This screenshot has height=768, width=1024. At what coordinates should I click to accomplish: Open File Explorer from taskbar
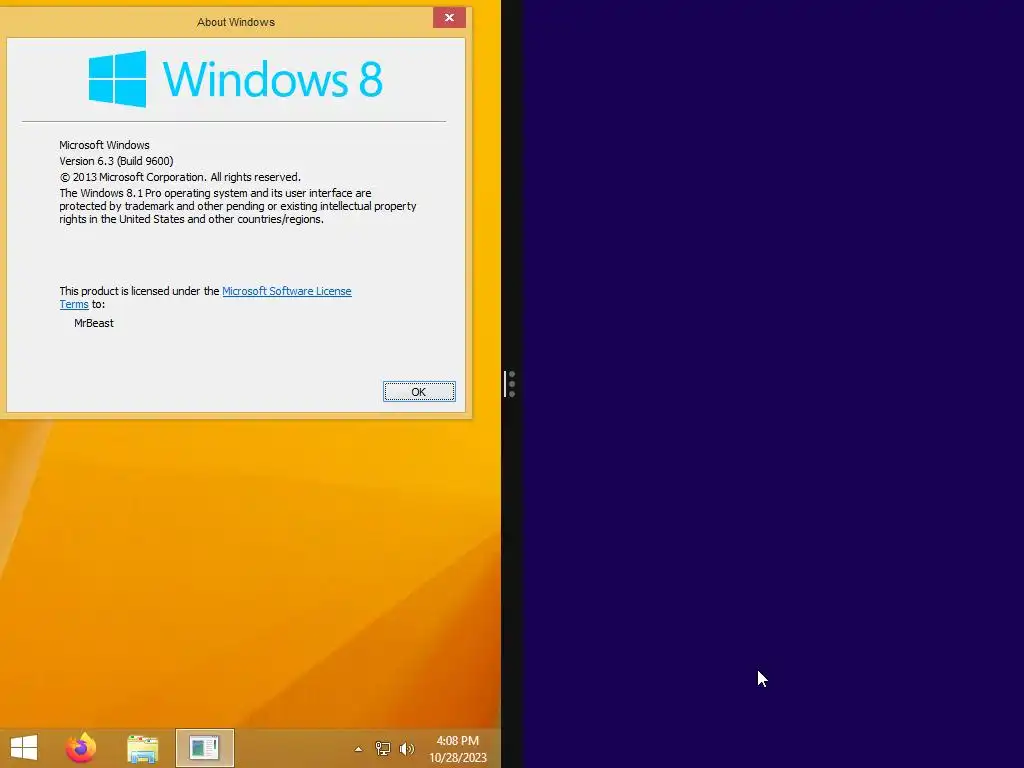click(142, 749)
